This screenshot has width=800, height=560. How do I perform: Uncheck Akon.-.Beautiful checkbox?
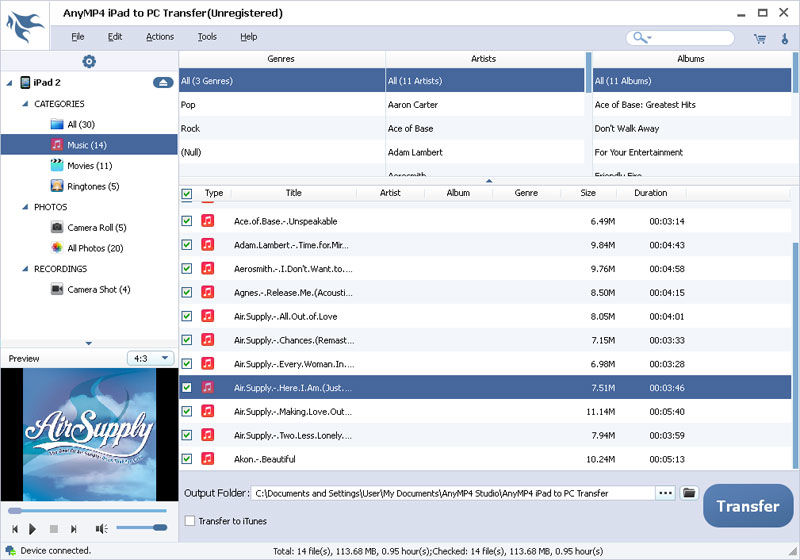pyautogui.click(x=187, y=459)
